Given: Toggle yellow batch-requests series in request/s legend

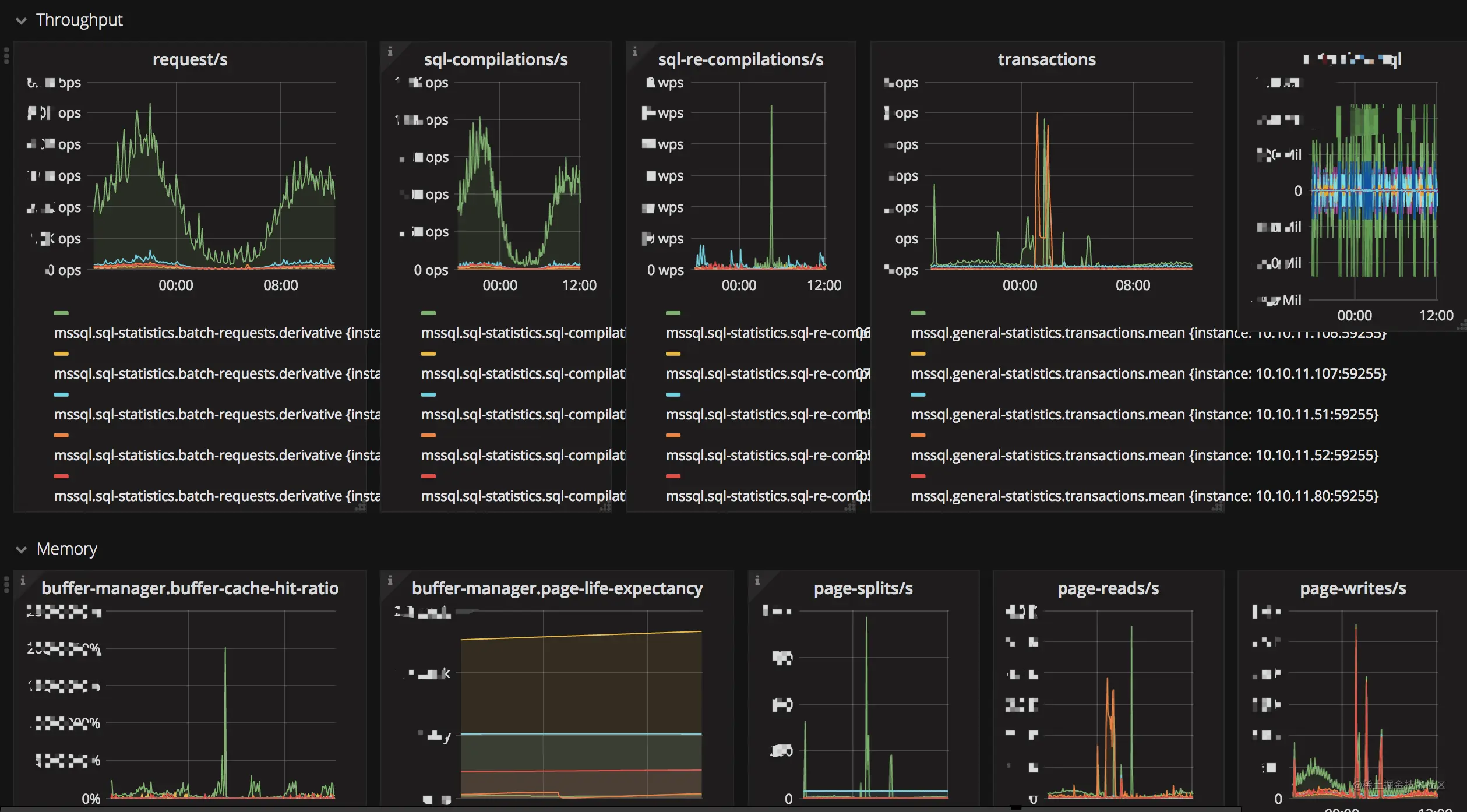Looking at the screenshot, I should (217, 373).
